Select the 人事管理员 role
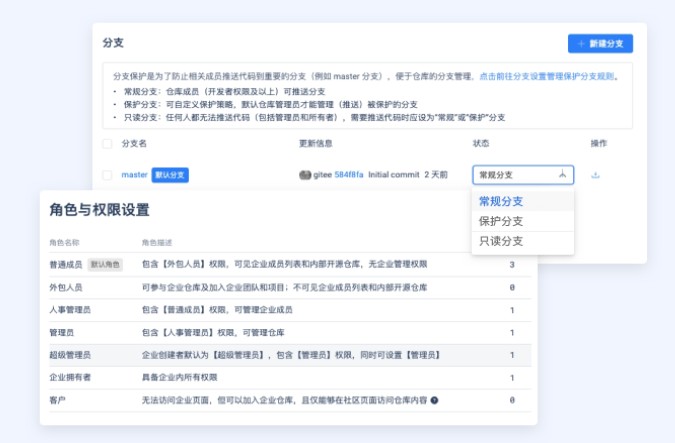The width and height of the screenshot is (675, 443). [x=70, y=310]
